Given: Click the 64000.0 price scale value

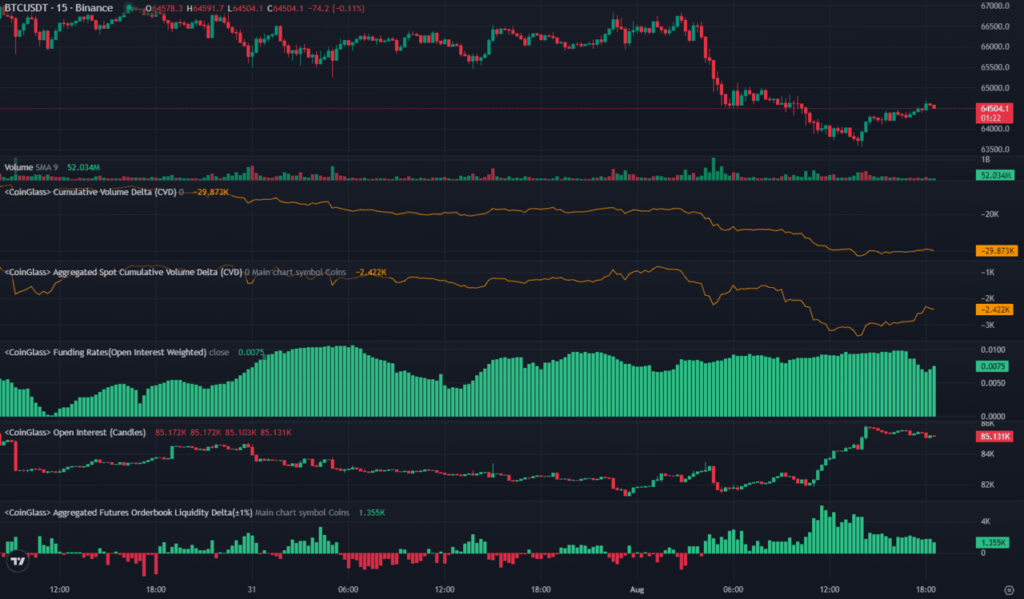Looking at the screenshot, I should (995, 129).
